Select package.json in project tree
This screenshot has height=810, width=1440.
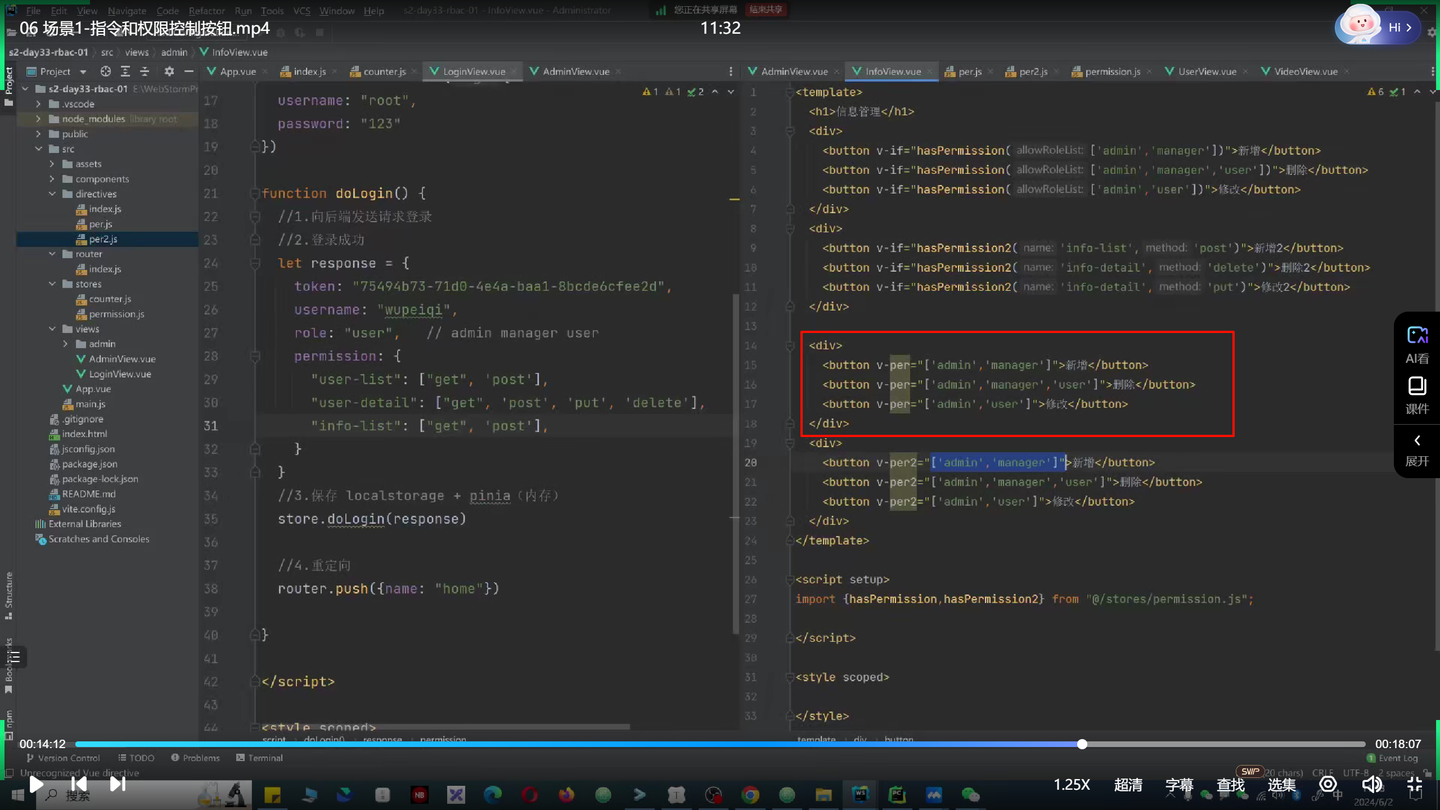pos(89,464)
